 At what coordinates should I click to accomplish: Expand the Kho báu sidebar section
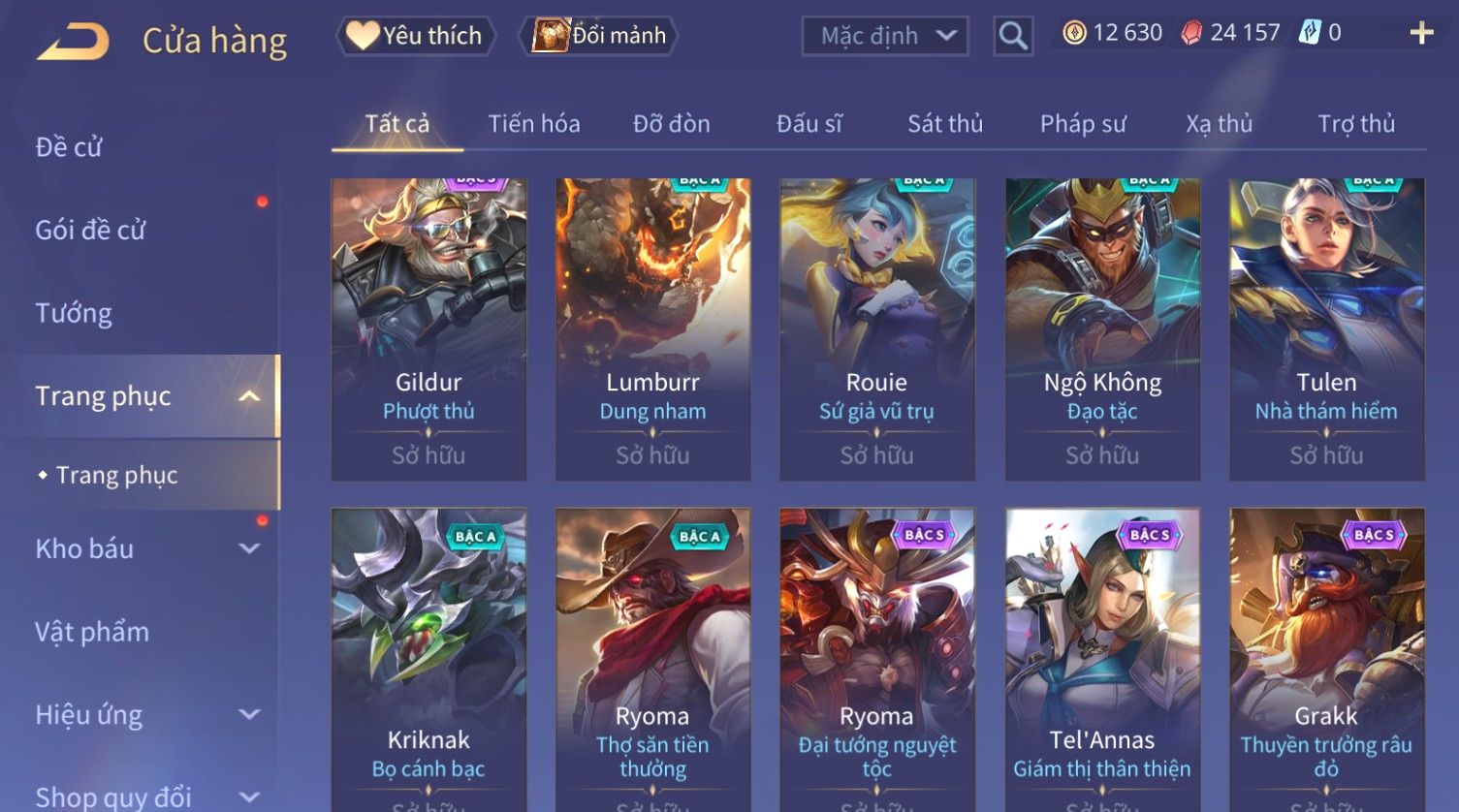(x=249, y=548)
